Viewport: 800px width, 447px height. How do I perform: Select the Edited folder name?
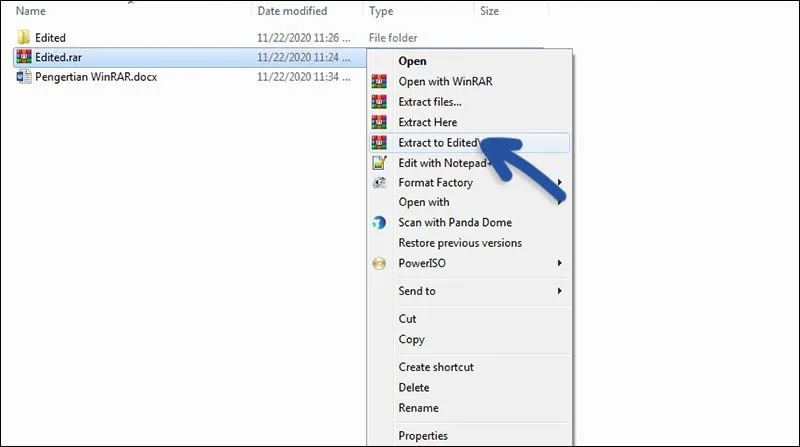50,38
